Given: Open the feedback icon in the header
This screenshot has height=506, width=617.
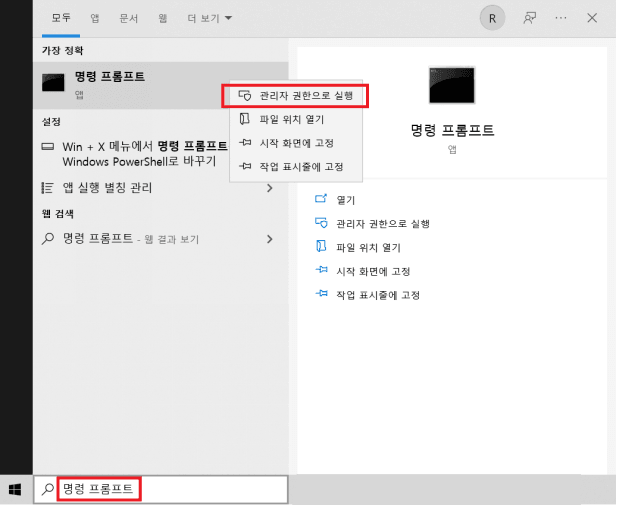Looking at the screenshot, I should (529, 18).
